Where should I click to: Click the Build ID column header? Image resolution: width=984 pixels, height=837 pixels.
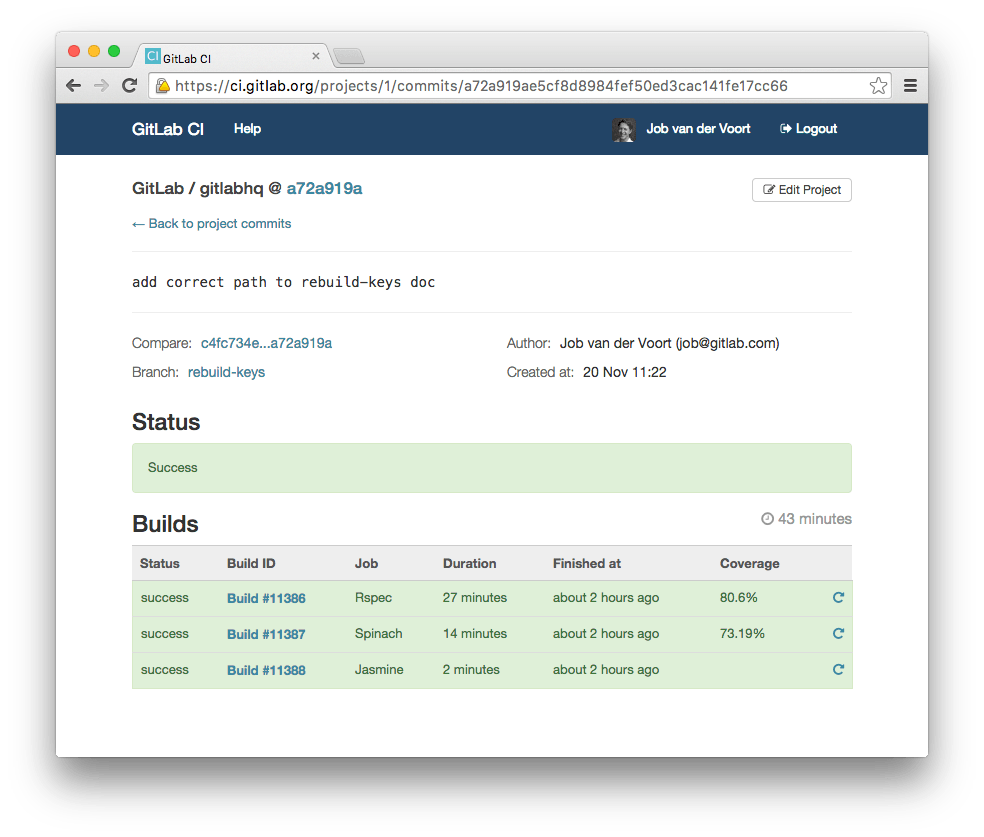tap(251, 563)
